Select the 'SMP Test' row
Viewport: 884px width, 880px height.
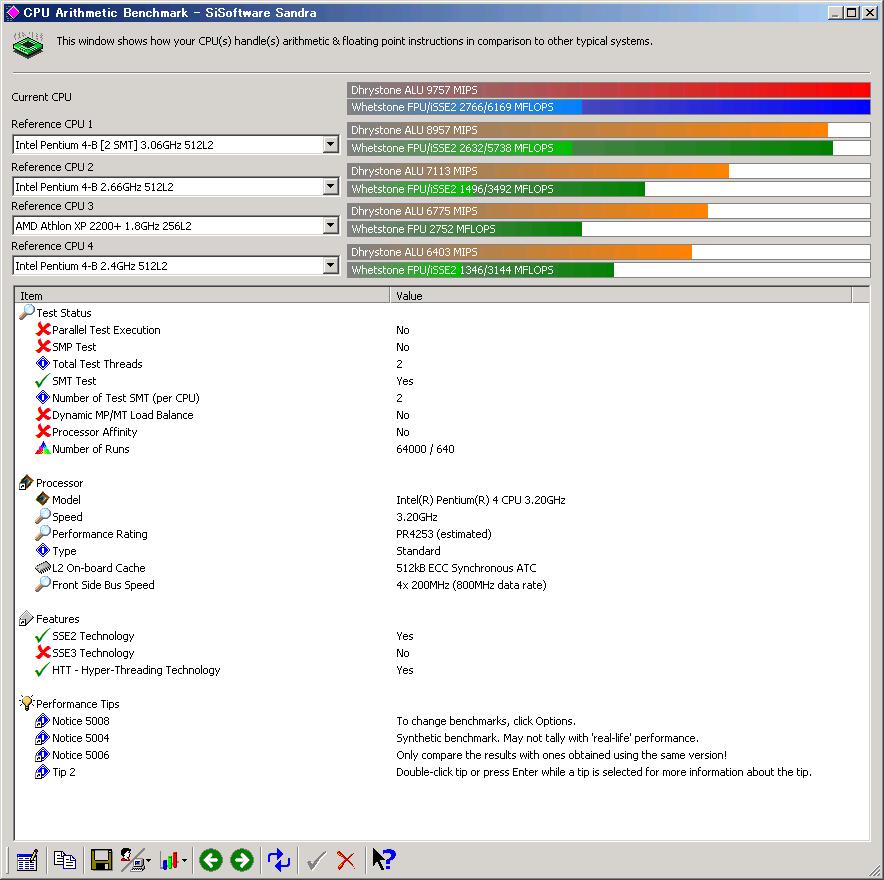tap(66, 347)
